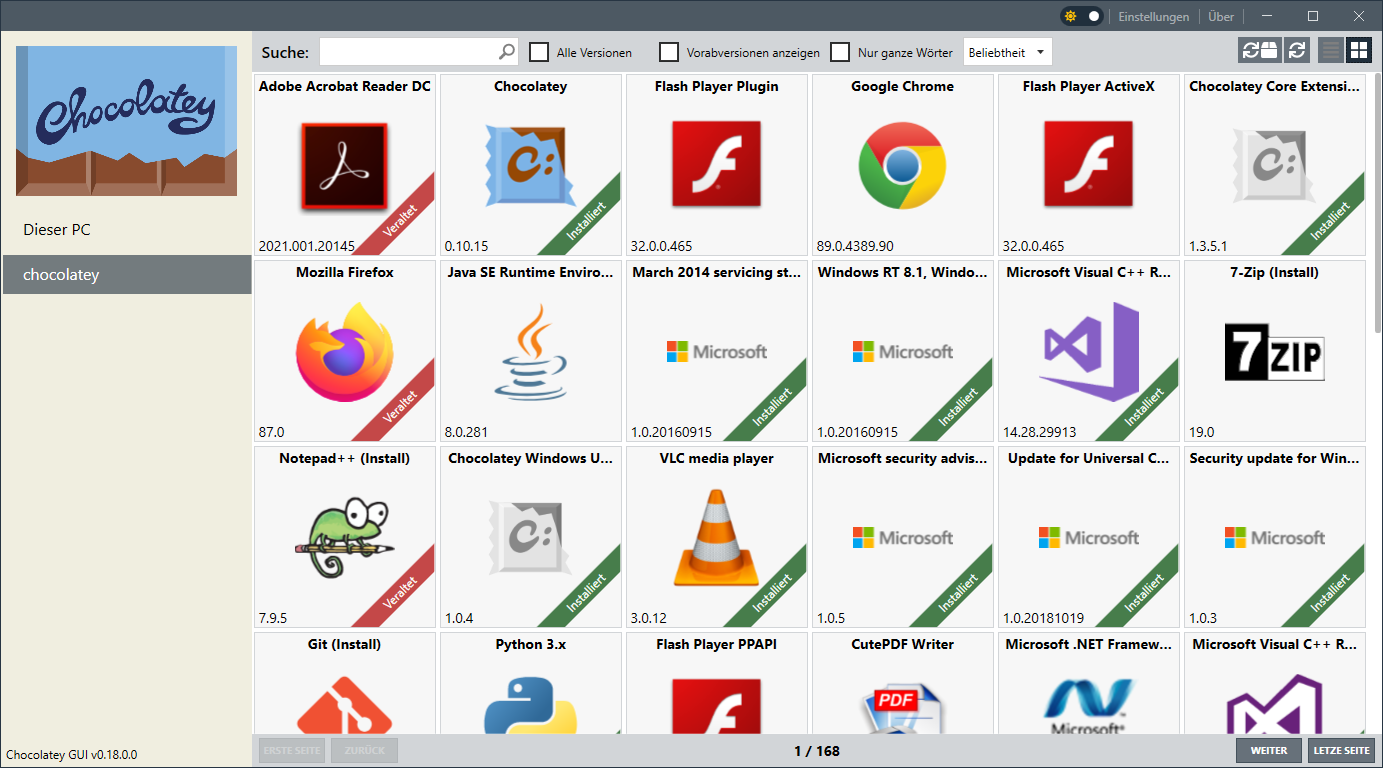The height and width of the screenshot is (768, 1383).
Task: Select the Flash Player ActiveX icon
Action: tap(1089, 165)
